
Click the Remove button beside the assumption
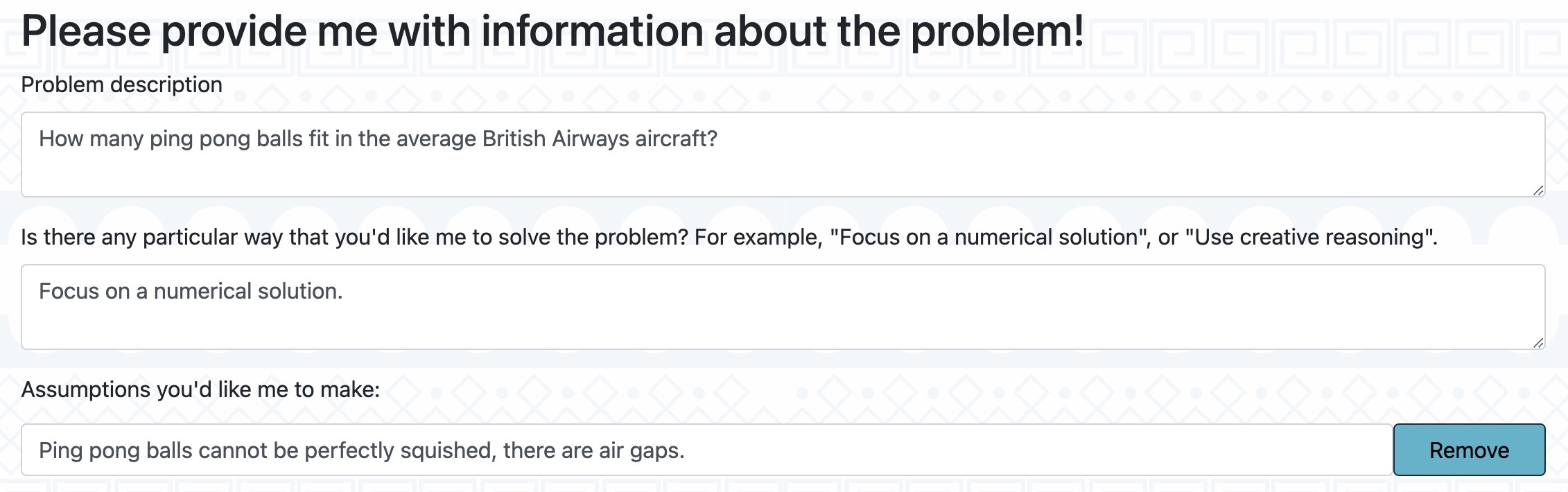pyautogui.click(x=1469, y=450)
